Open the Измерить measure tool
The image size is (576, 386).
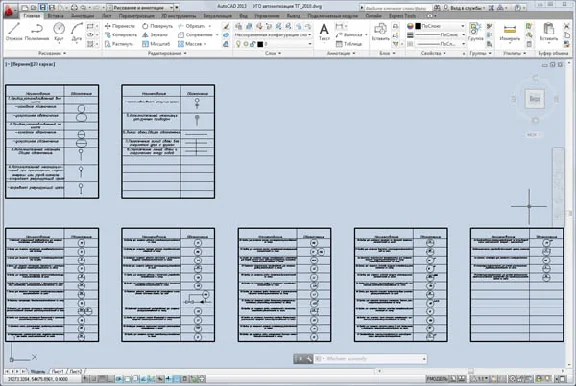(510, 32)
